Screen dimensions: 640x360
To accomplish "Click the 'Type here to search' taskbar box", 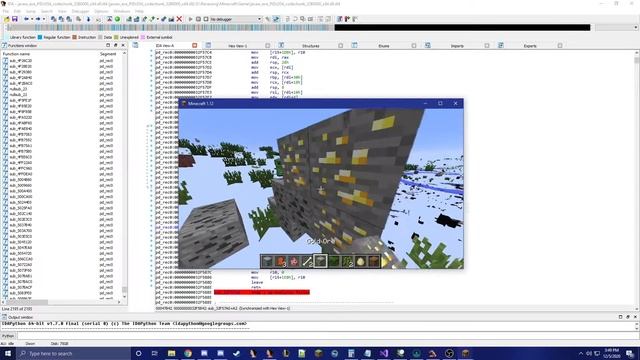I will [x=73, y=353].
